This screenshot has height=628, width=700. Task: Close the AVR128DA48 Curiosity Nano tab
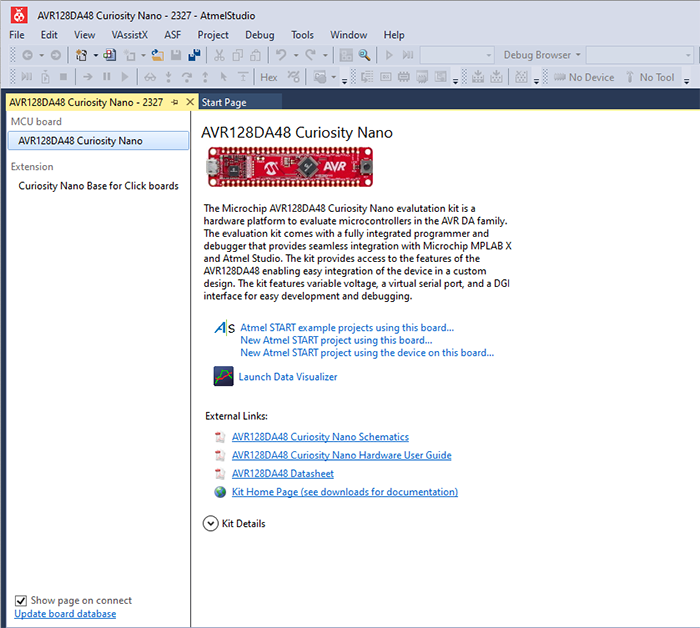(190, 102)
